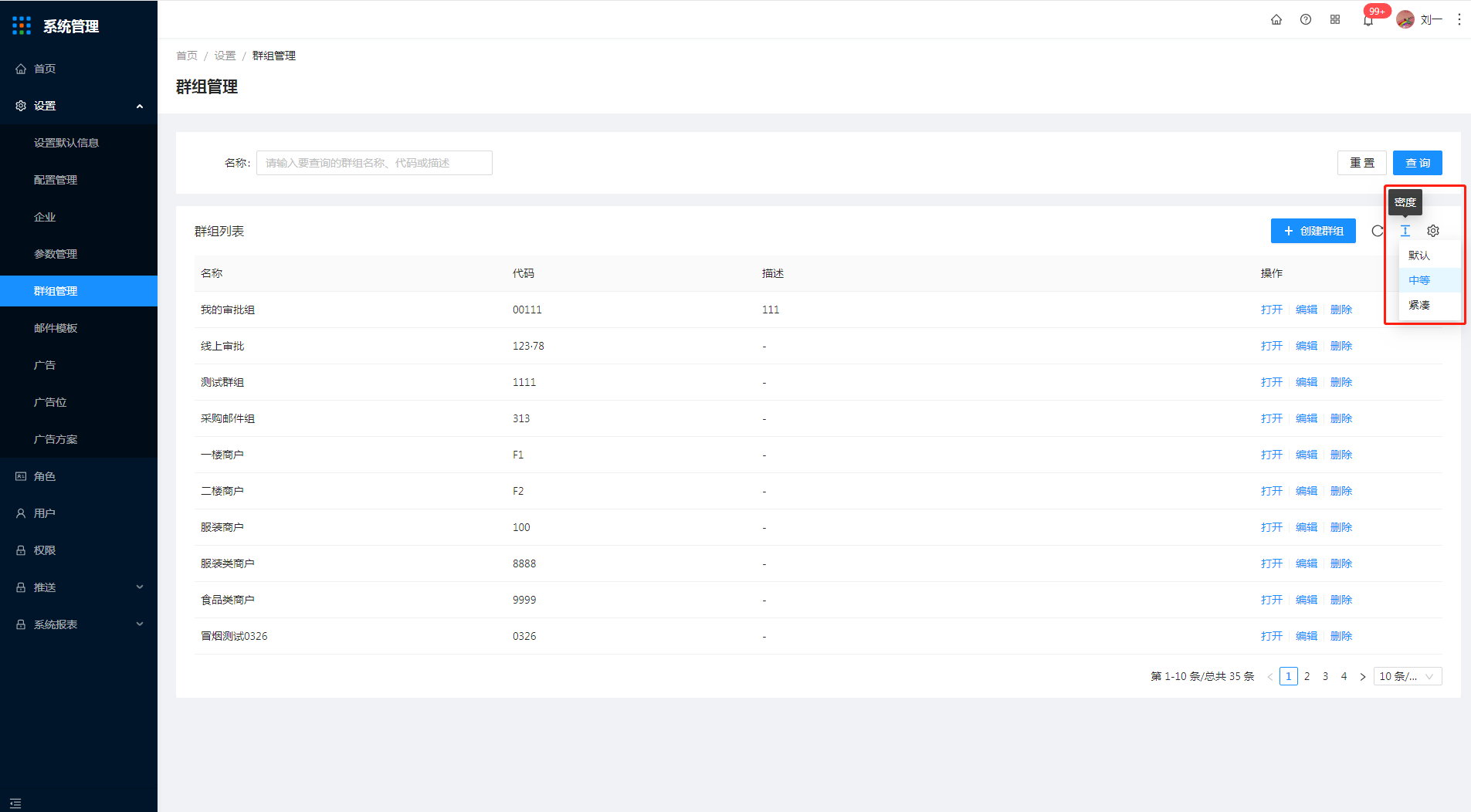This screenshot has height=812, width=1471.
Task: Click 编辑 for 服装类商户 row
Action: point(1307,563)
